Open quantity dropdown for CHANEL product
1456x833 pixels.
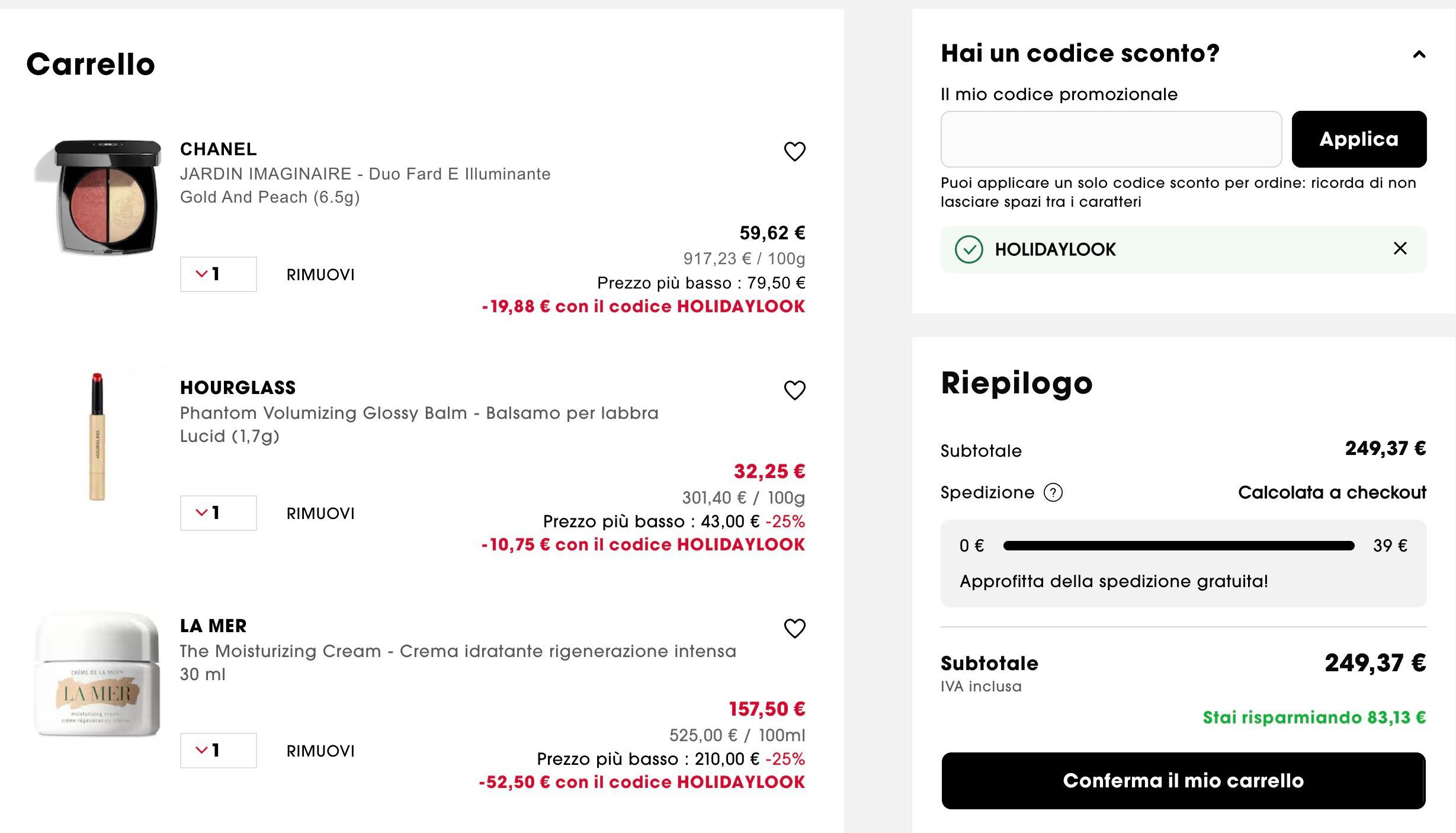coord(218,274)
